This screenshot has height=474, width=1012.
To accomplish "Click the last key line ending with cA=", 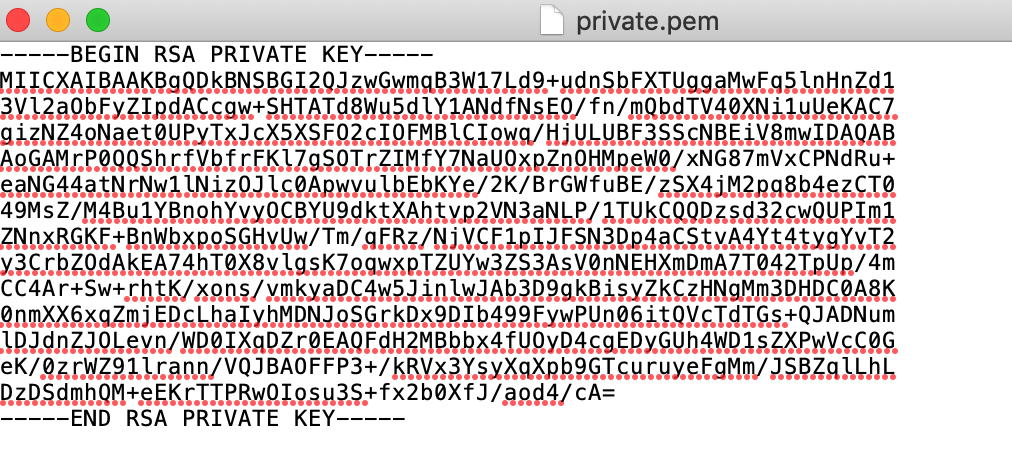I will [x=308, y=393].
